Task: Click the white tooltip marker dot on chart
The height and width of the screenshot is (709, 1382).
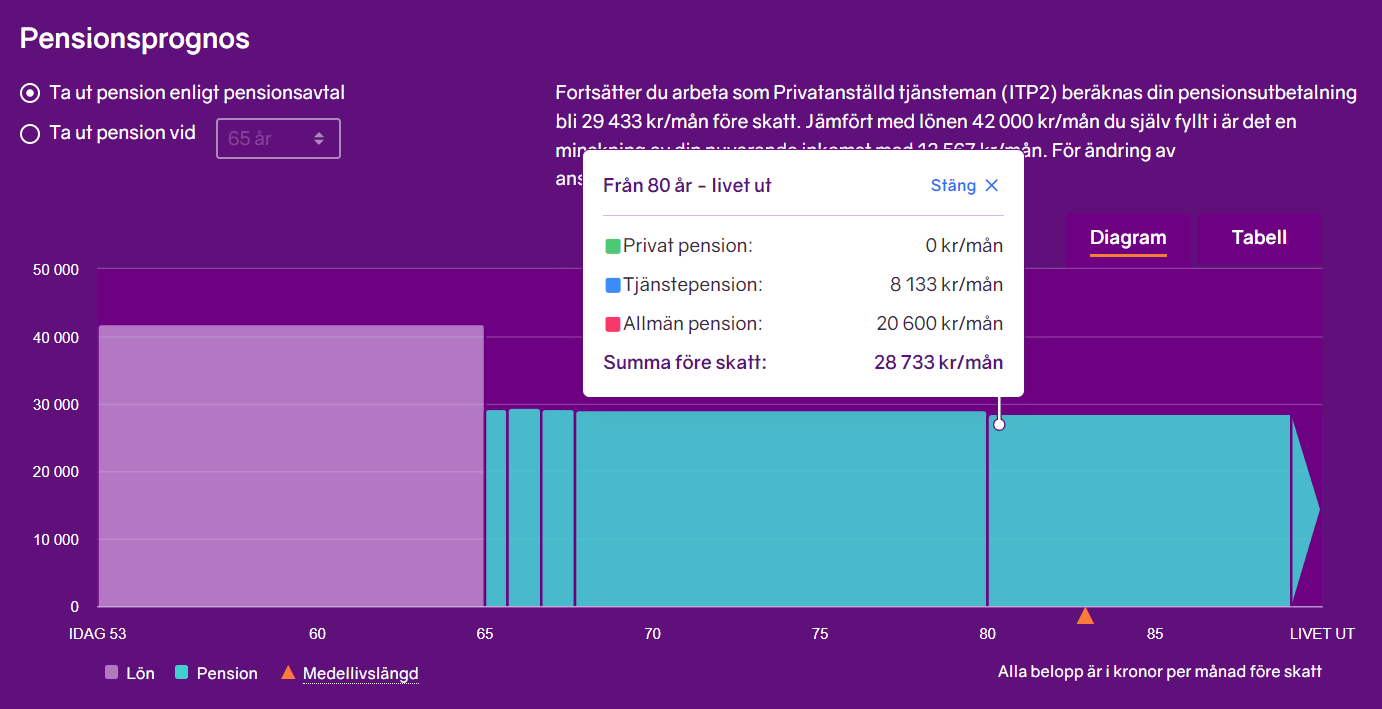Action: (x=998, y=424)
